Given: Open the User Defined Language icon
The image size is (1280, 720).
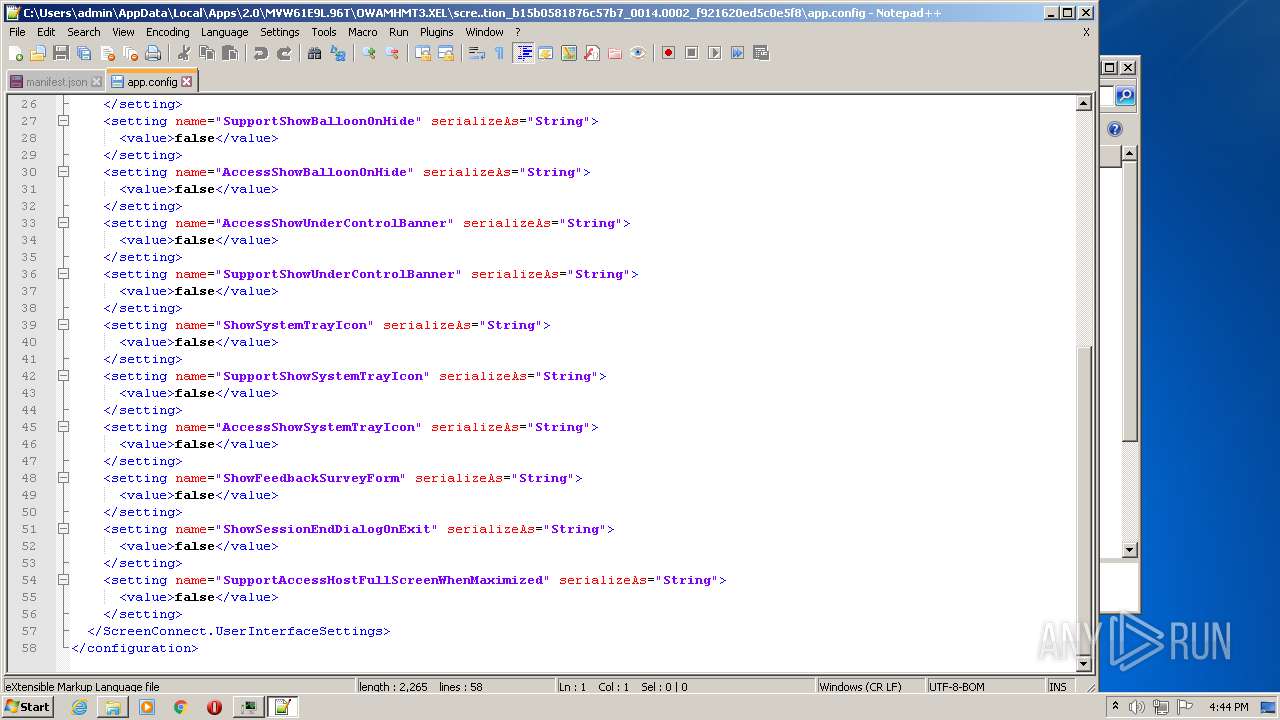Looking at the screenshot, I should pos(546,53).
